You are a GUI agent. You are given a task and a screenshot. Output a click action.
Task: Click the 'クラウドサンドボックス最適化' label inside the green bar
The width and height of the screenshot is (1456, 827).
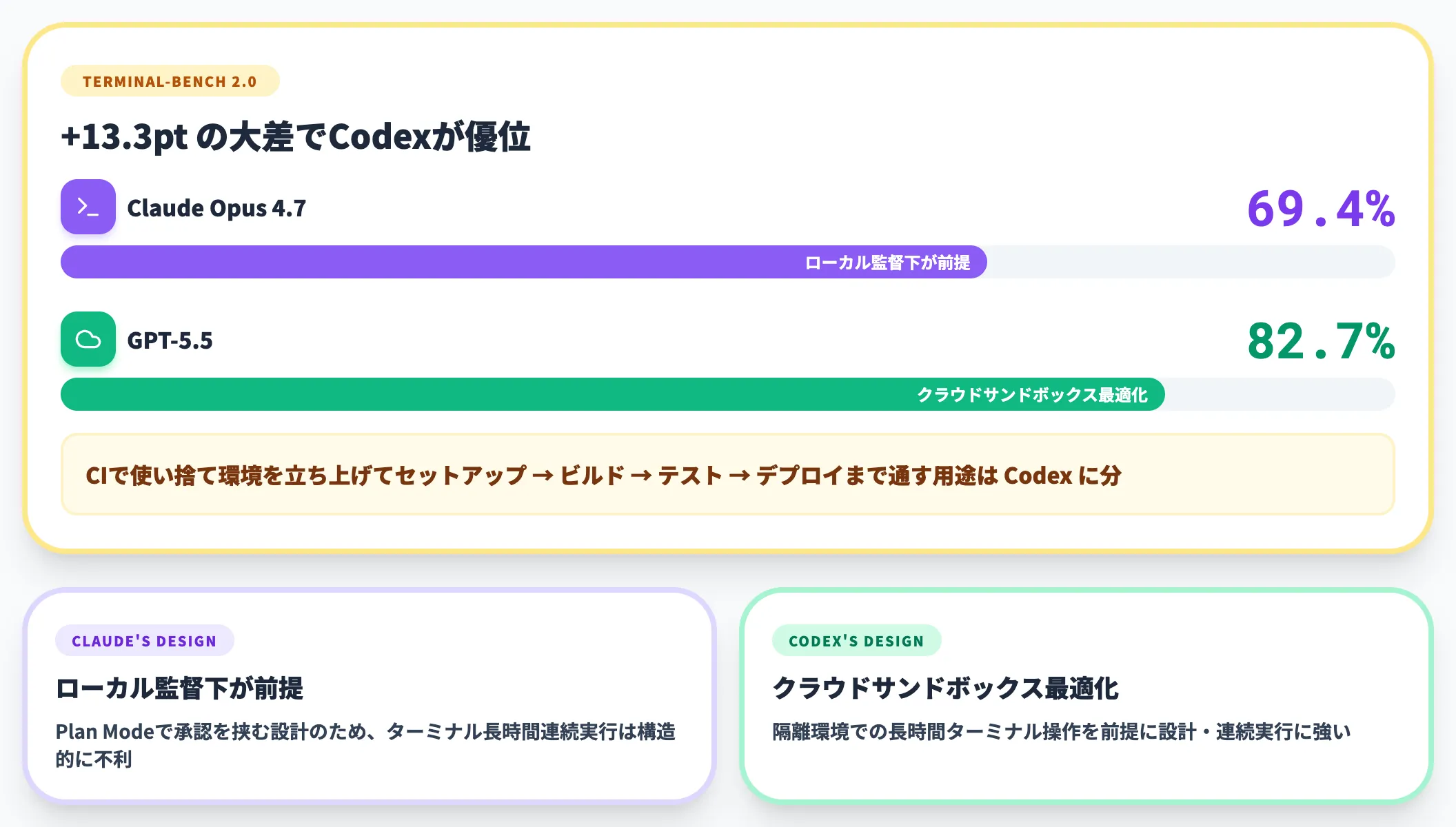click(x=1032, y=395)
